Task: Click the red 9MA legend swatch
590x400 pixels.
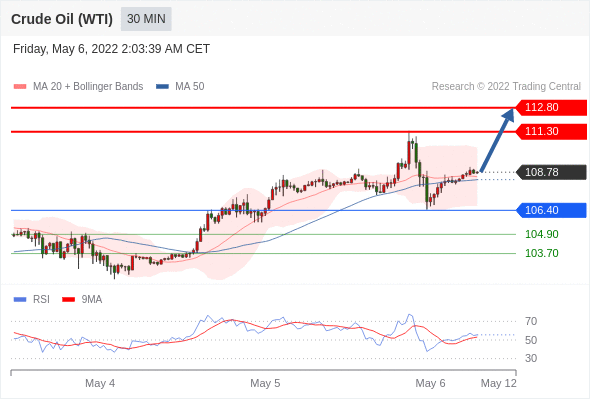Action: pyautogui.click(x=68, y=300)
